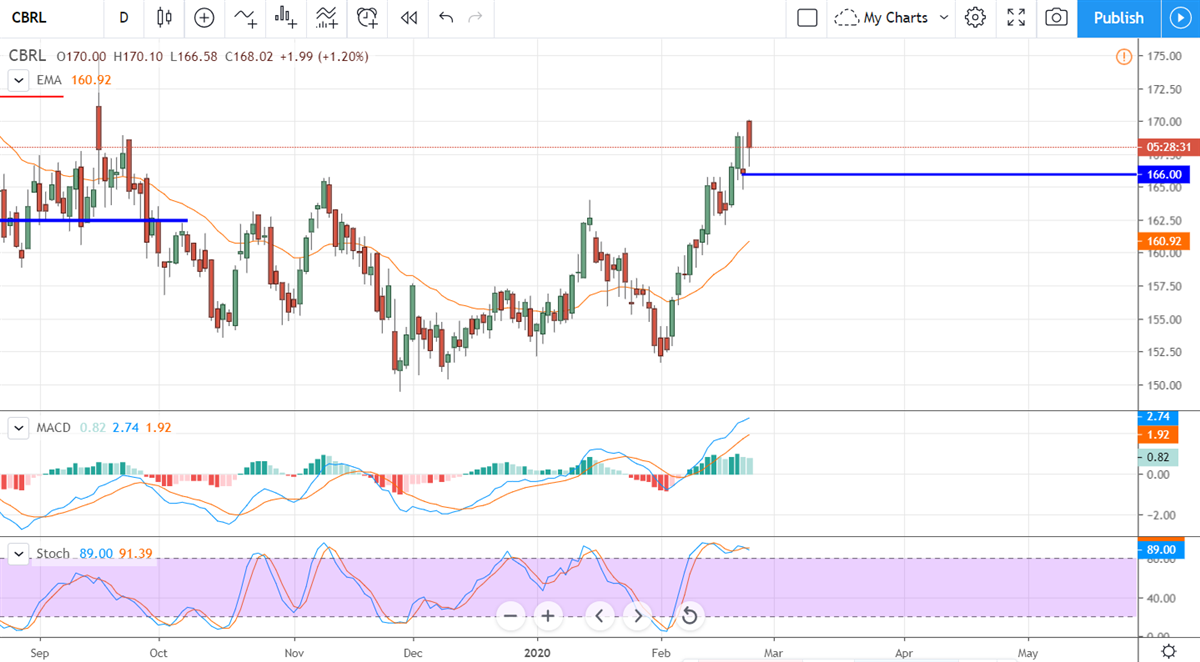Collapse the Stoch indicator legend
This screenshot has height=662, width=1200.
tap(18, 553)
